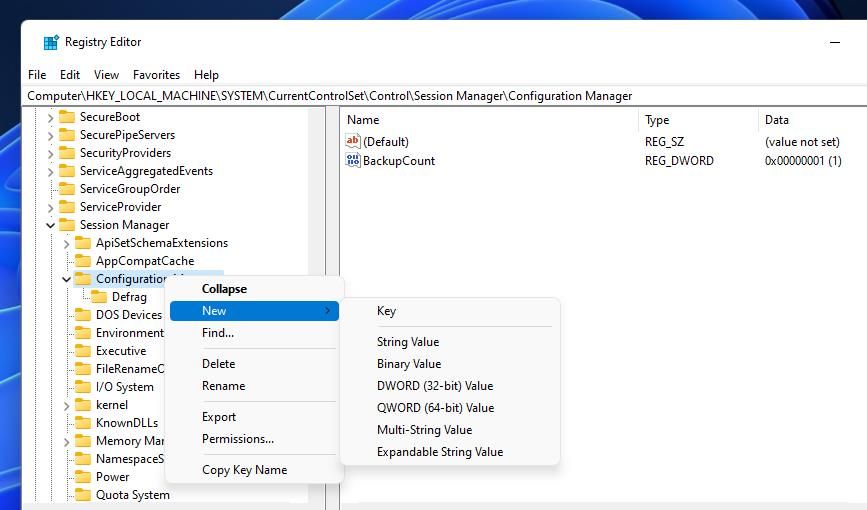Open the View menu
The height and width of the screenshot is (510, 867).
(106, 75)
